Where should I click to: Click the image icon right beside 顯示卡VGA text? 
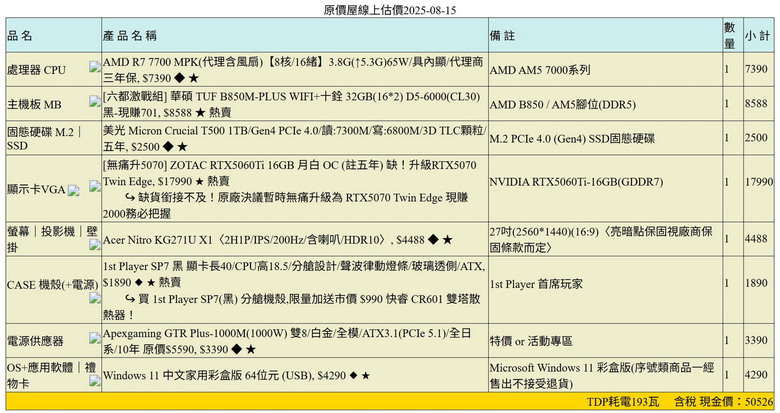click(74, 190)
